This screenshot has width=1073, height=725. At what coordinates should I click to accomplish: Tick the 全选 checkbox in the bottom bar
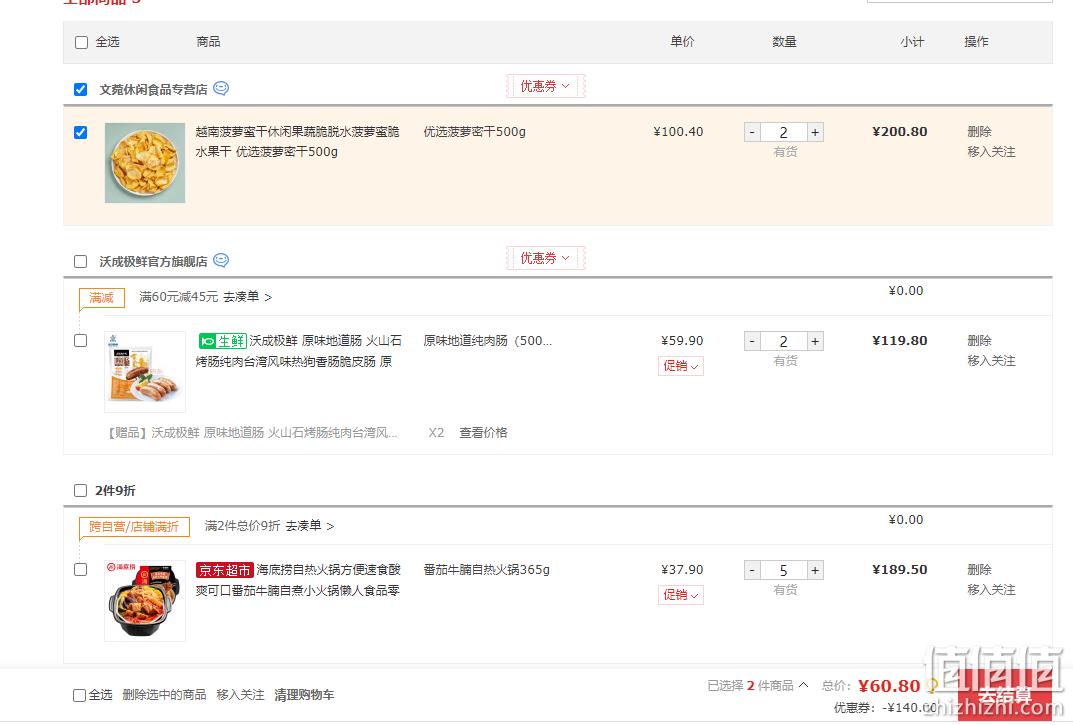[x=79, y=696]
